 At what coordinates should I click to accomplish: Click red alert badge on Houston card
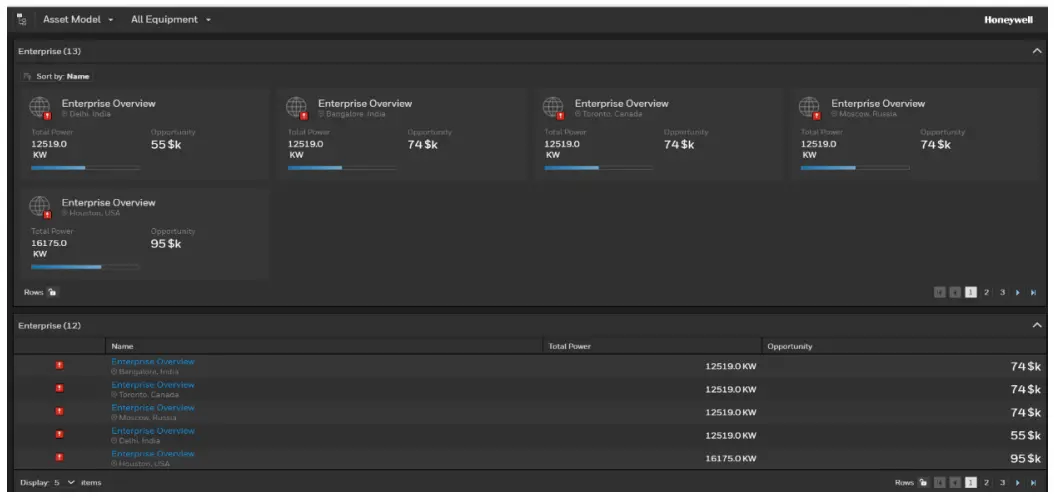click(x=48, y=214)
